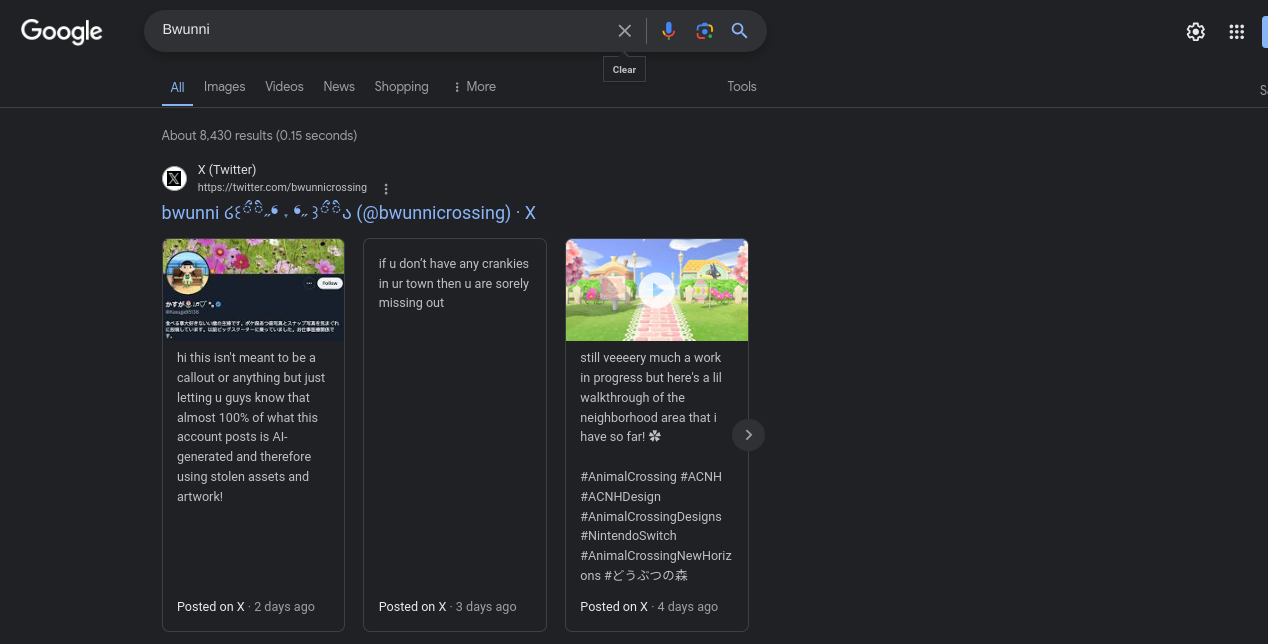Open the AI-generated callout tweet text
Viewport: 1268px width, 644px height.
point(251,427)
